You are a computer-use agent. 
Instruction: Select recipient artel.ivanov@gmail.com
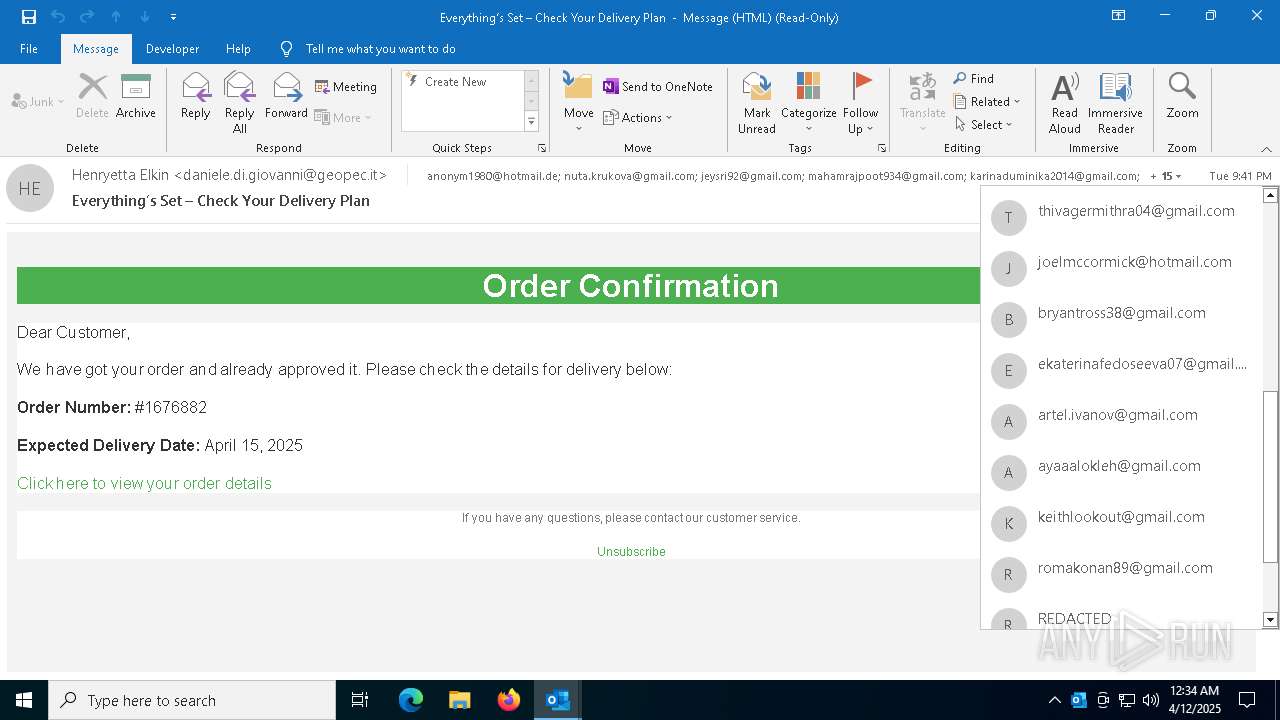(1121, 421)
